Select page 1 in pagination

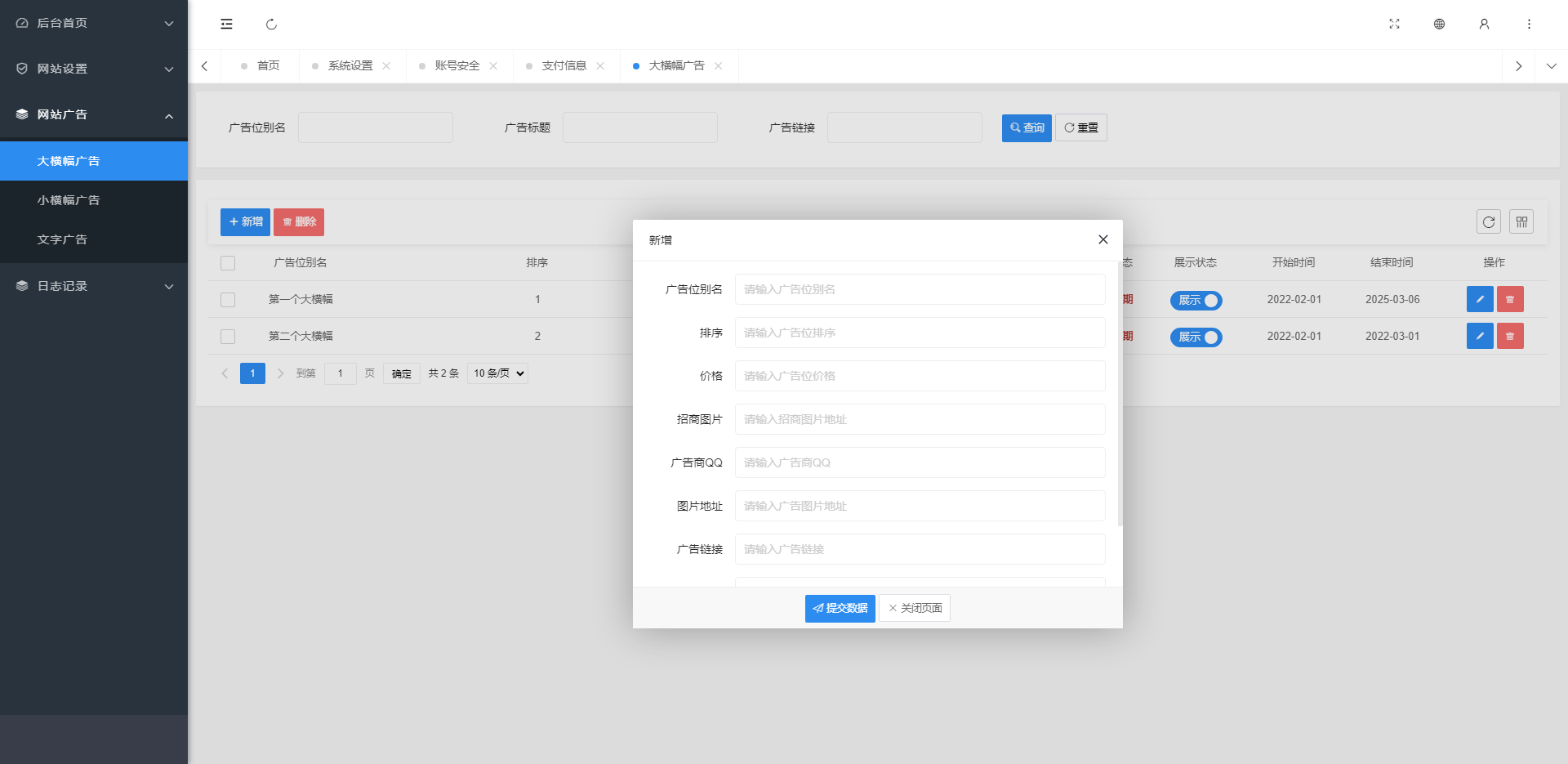pyautogui.click(x=252, y=373)
